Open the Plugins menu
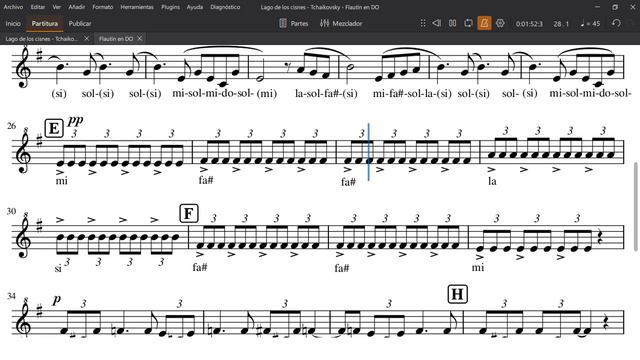Image resolution: width=640 pixels, height=360 pixels. click(170, 7)
